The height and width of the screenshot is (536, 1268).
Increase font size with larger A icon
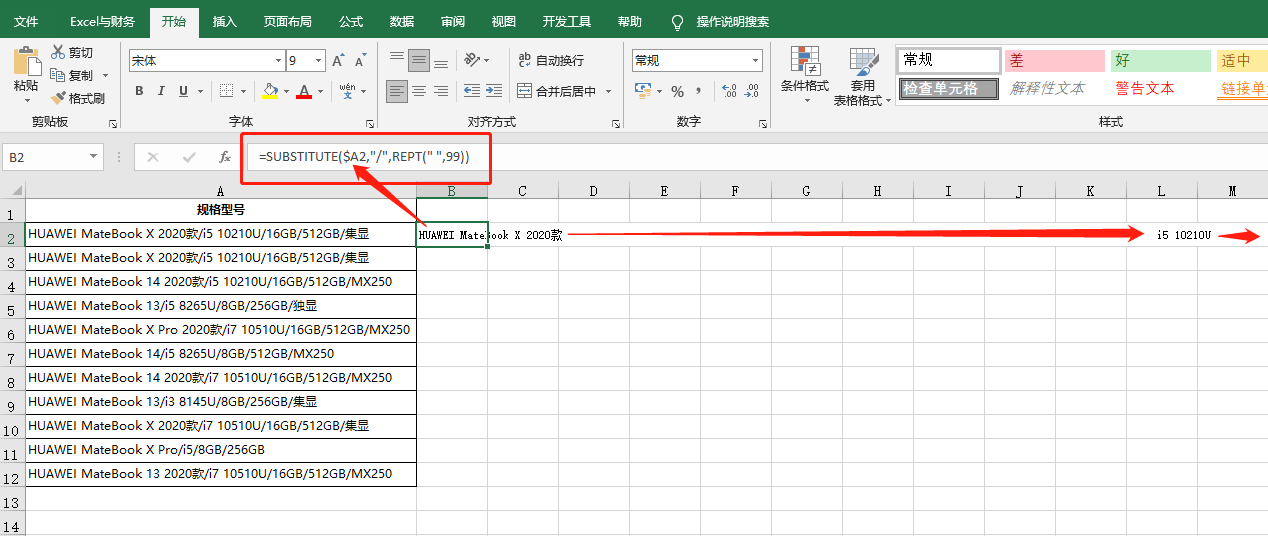tap(339, 60)
